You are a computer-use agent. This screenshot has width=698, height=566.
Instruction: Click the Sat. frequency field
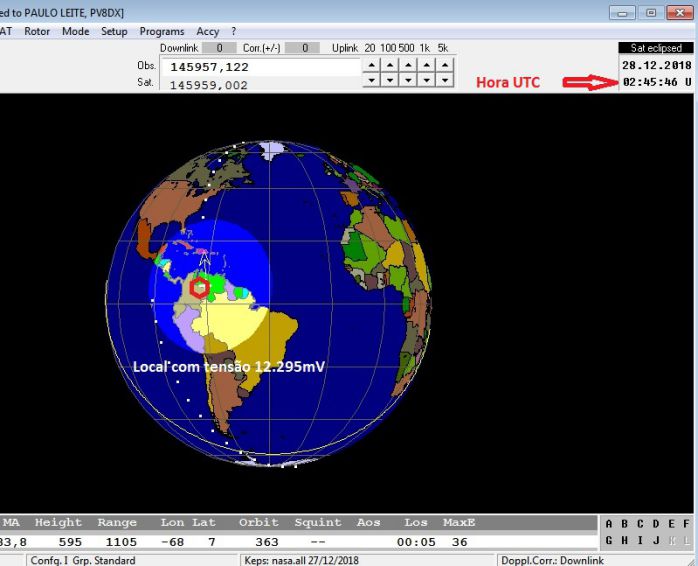click(x=260, y=85)
